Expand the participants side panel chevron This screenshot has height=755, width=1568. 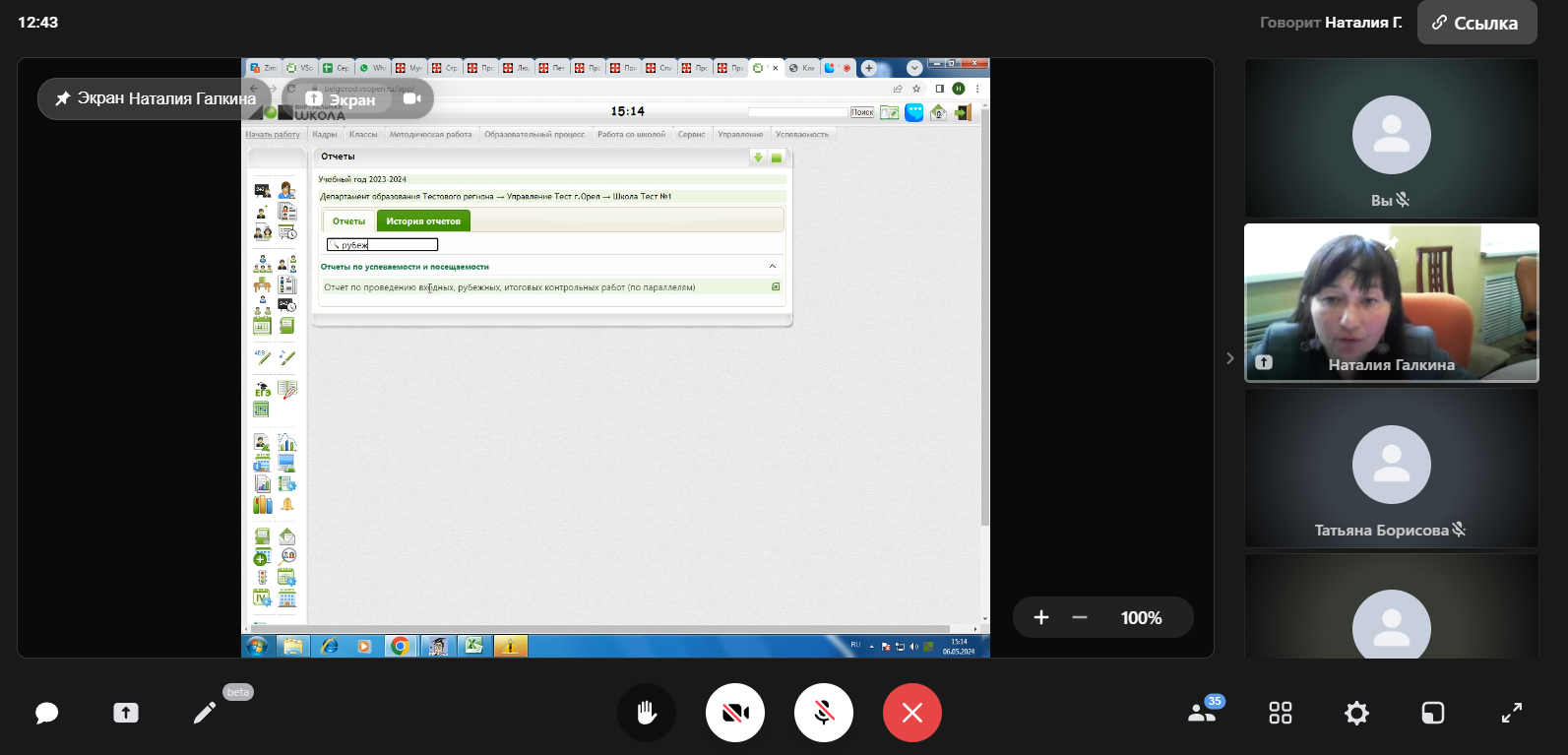(x=1229, y=358)
